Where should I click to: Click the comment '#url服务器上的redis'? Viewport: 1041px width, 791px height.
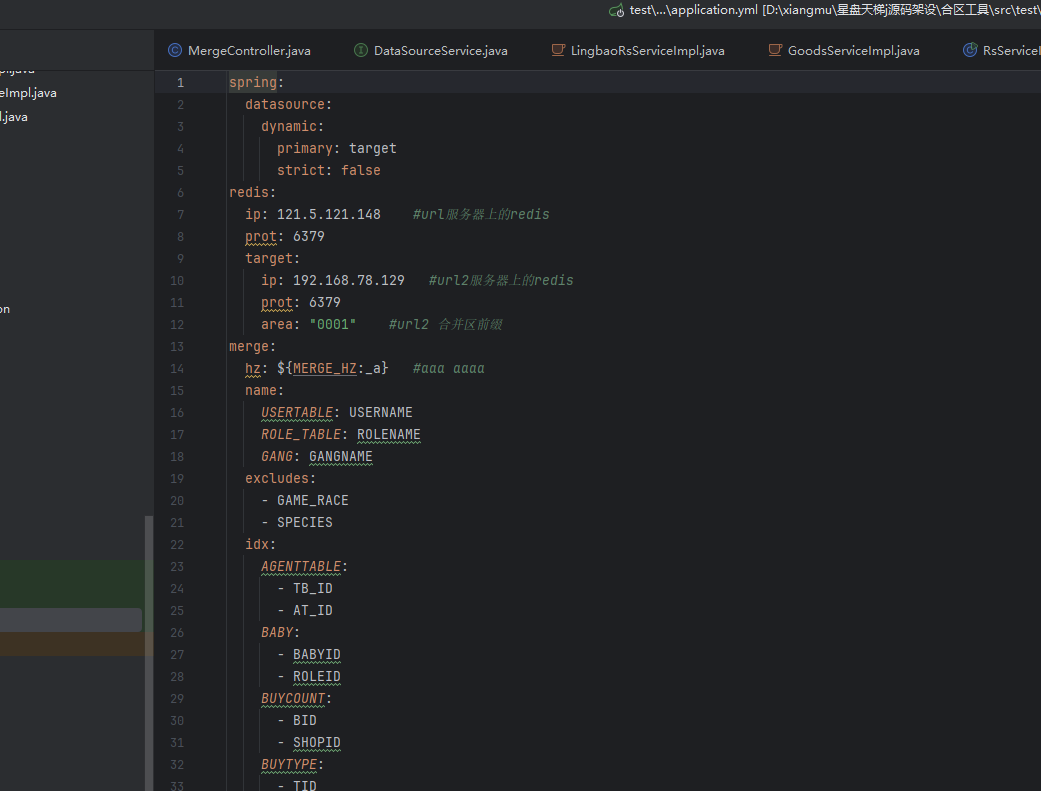tap(481, 215)
